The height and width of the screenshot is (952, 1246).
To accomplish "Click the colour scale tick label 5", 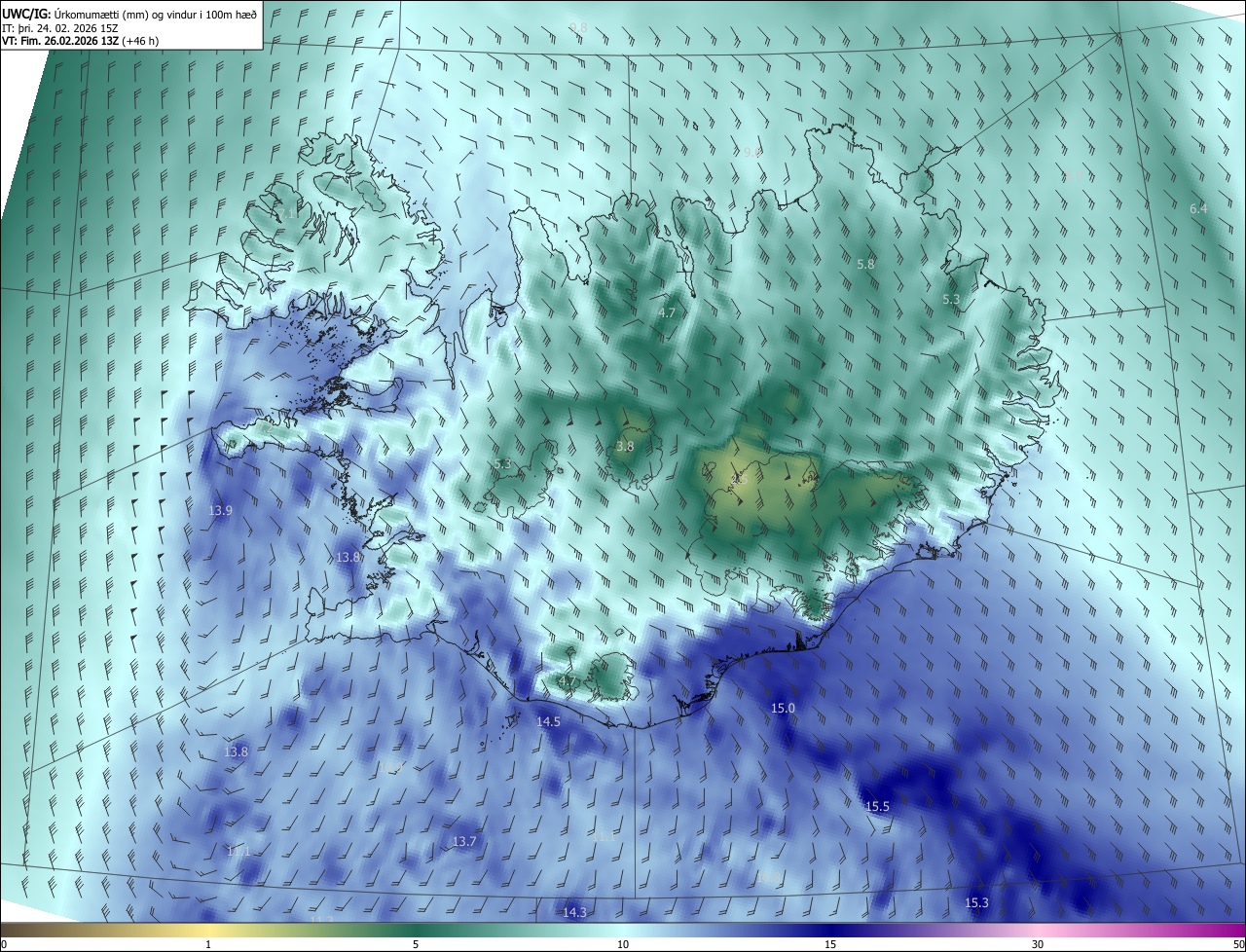I will coord(416,944).
